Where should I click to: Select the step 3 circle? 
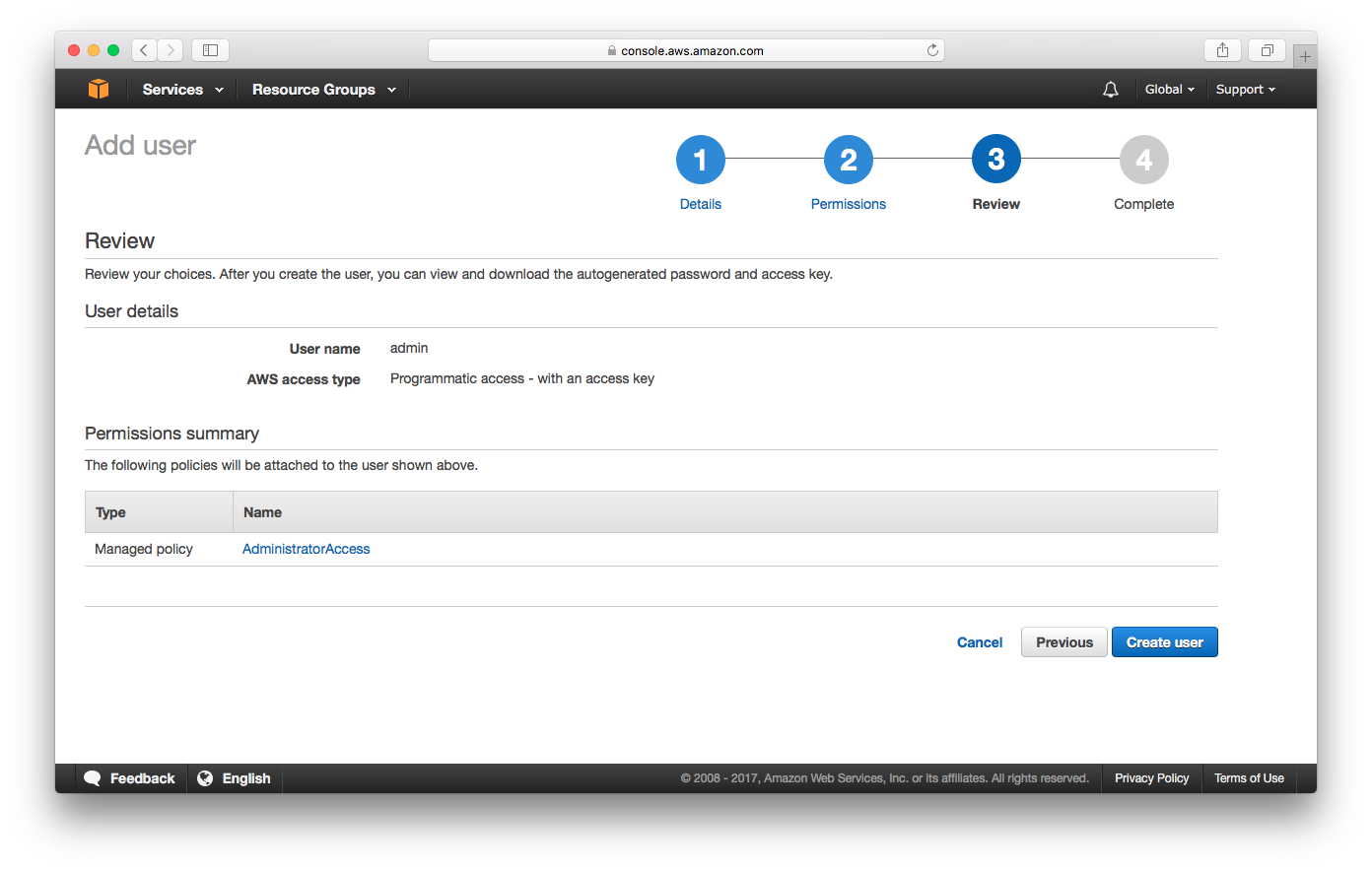996,160
